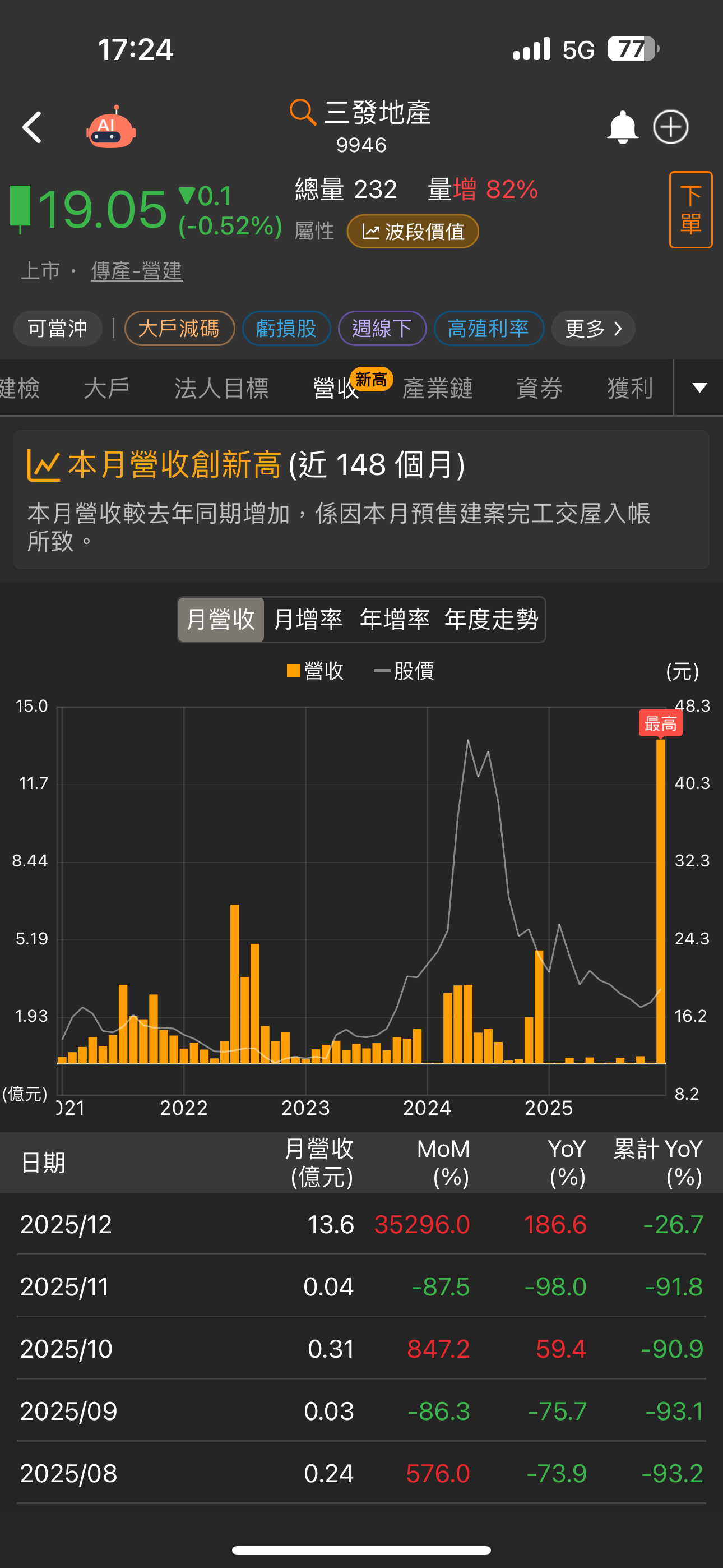Screen dimensions: 723x1568
Task: Select the 年增率 chart mode
Action: tap(395, 620)
